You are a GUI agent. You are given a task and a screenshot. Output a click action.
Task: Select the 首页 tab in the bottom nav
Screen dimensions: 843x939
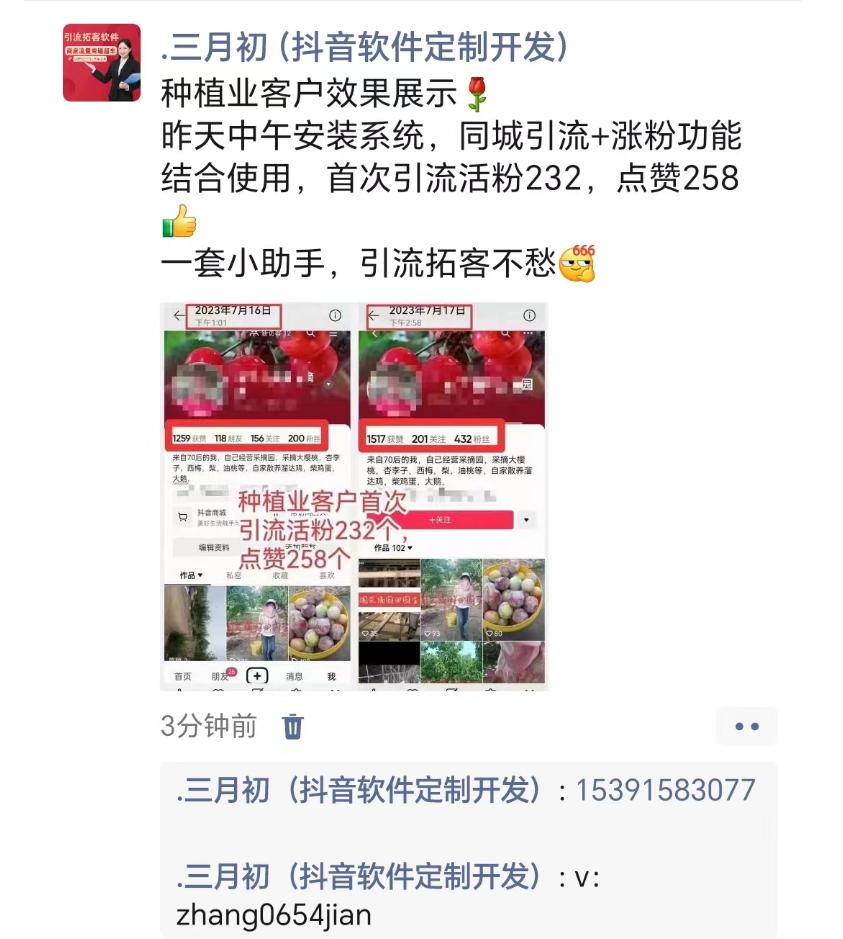pos(183,677)
